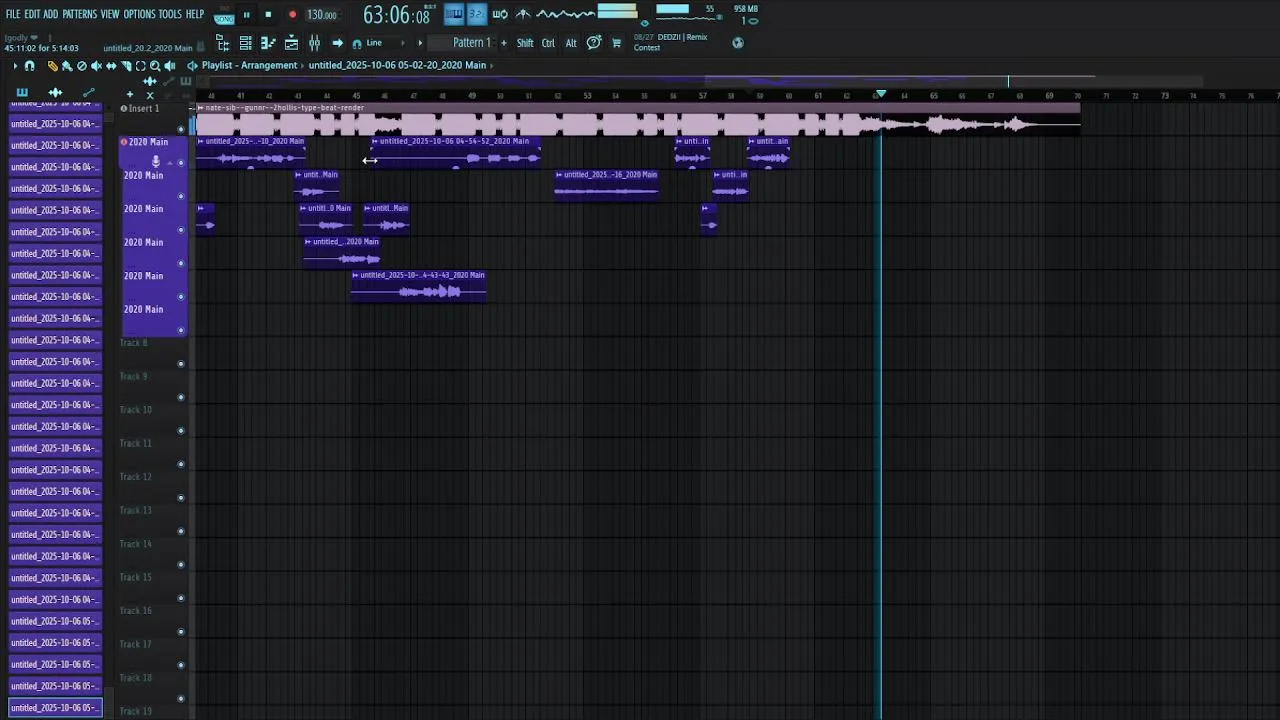Click the oscilloscope waveform display

click(x=565, y=14)
